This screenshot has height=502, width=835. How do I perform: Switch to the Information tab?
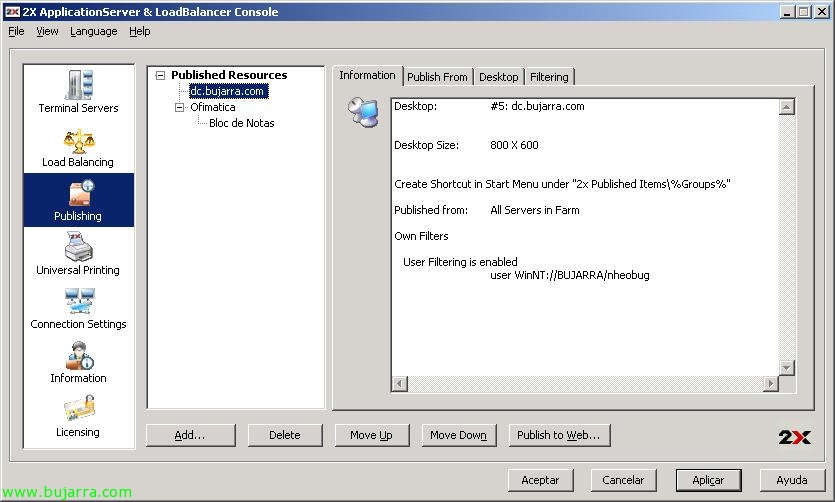(367, 75)
